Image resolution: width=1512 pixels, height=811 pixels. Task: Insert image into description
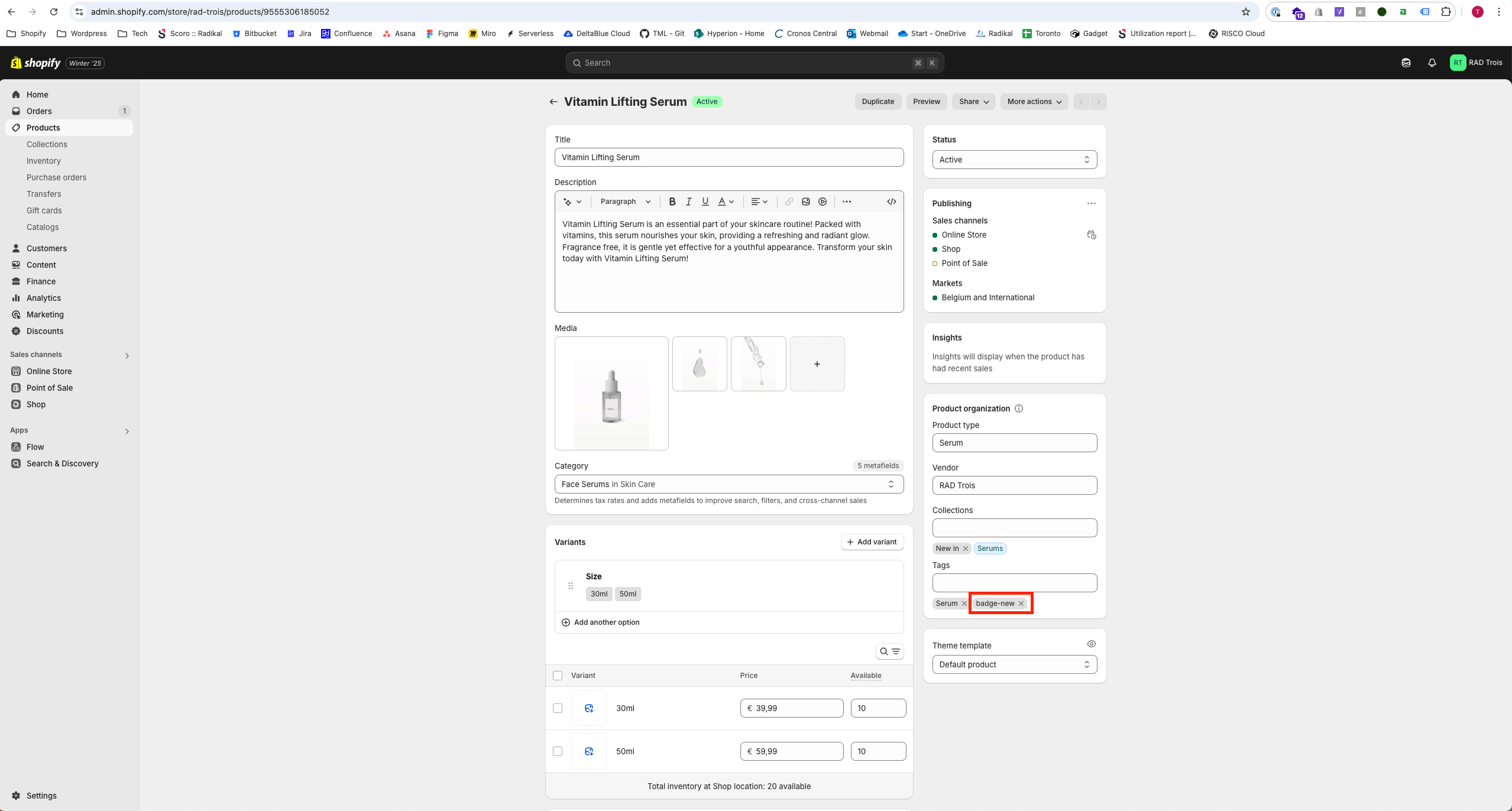pos(805,202)
